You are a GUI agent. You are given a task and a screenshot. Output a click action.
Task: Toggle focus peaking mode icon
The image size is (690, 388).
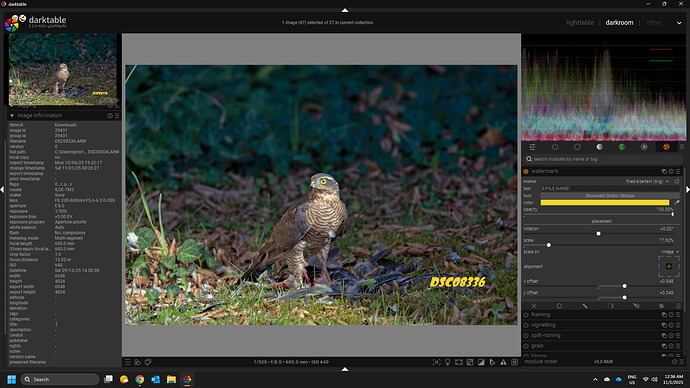(437, 362)
